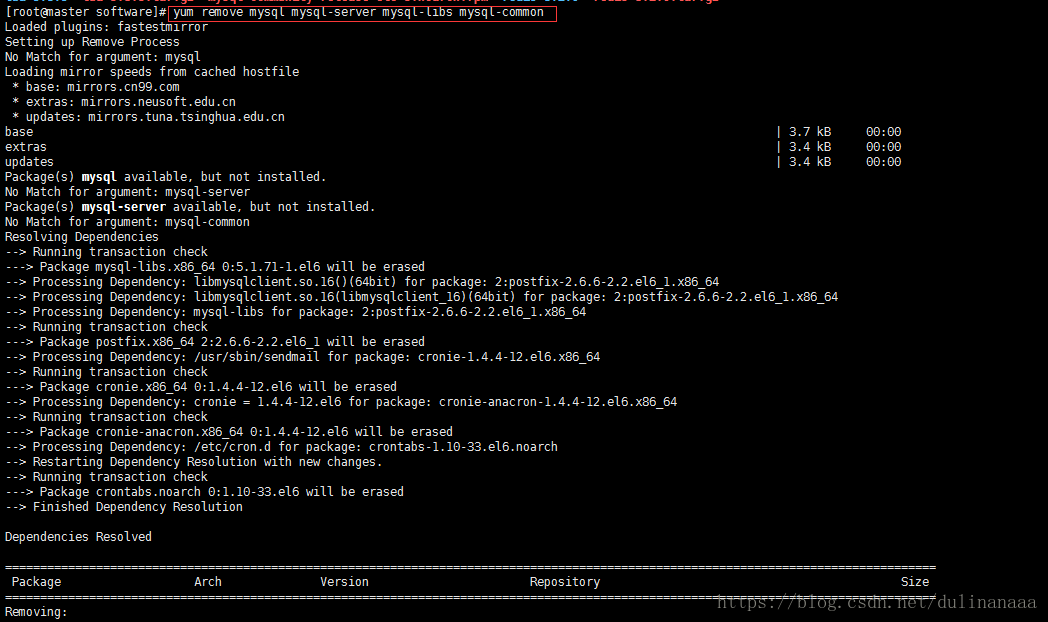Click the 'Version' column header
This screenshot has height=622, width=1048.
click(x=344, y=582)
